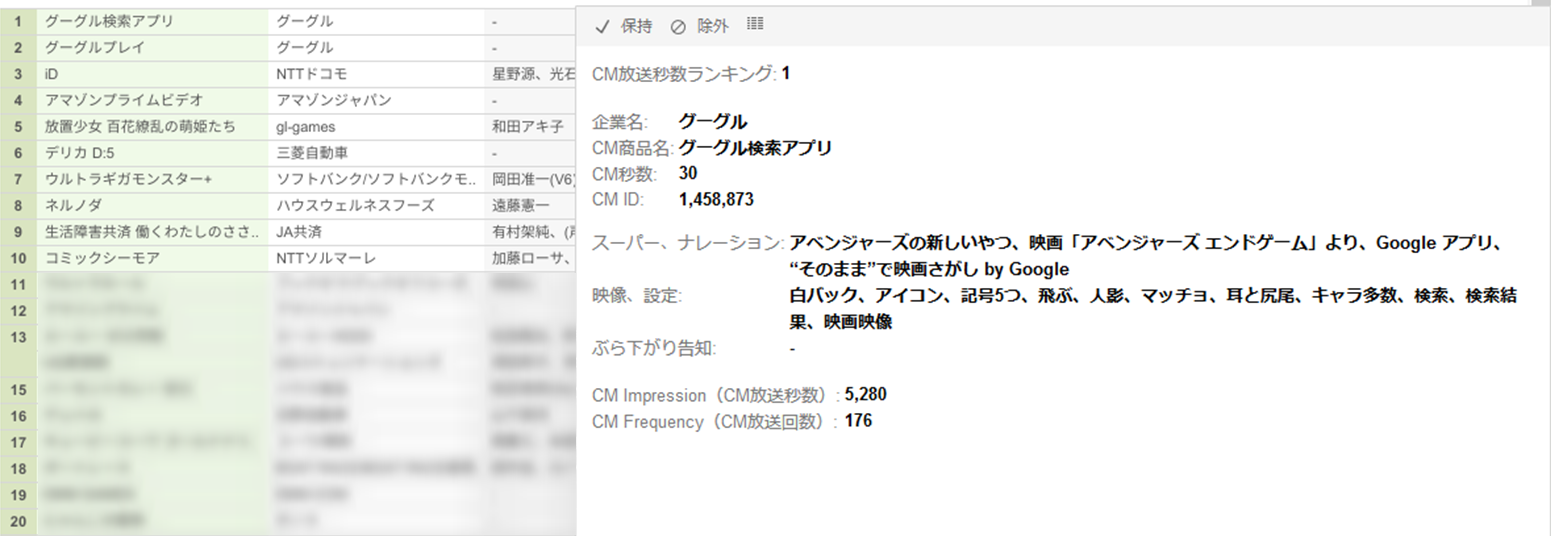Click the 保持 checkmark icon

(602, 27)
